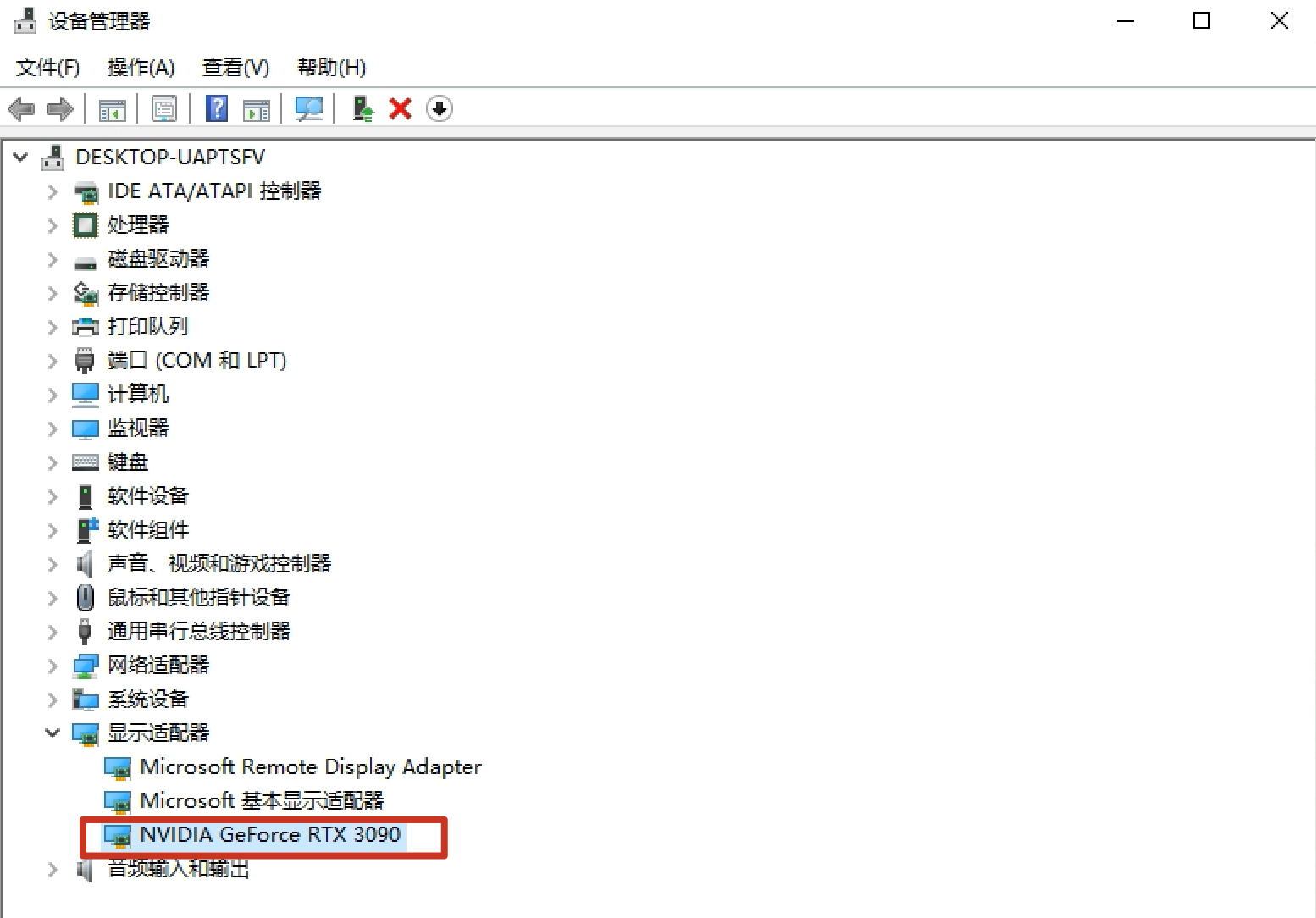
Task: Expand the 处理器 category
Action: [53, 225]
